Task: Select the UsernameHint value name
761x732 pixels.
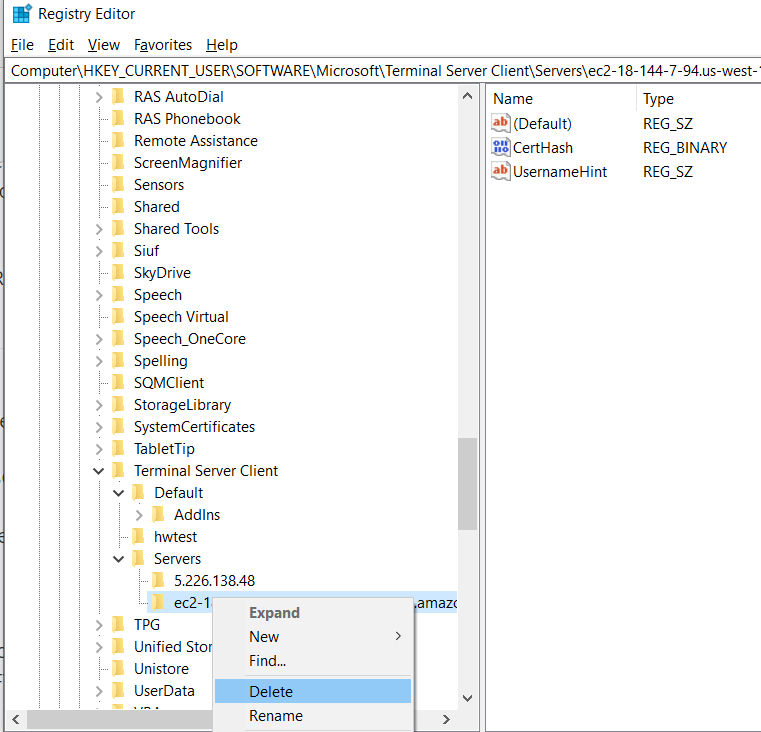Action: [560, 171]
